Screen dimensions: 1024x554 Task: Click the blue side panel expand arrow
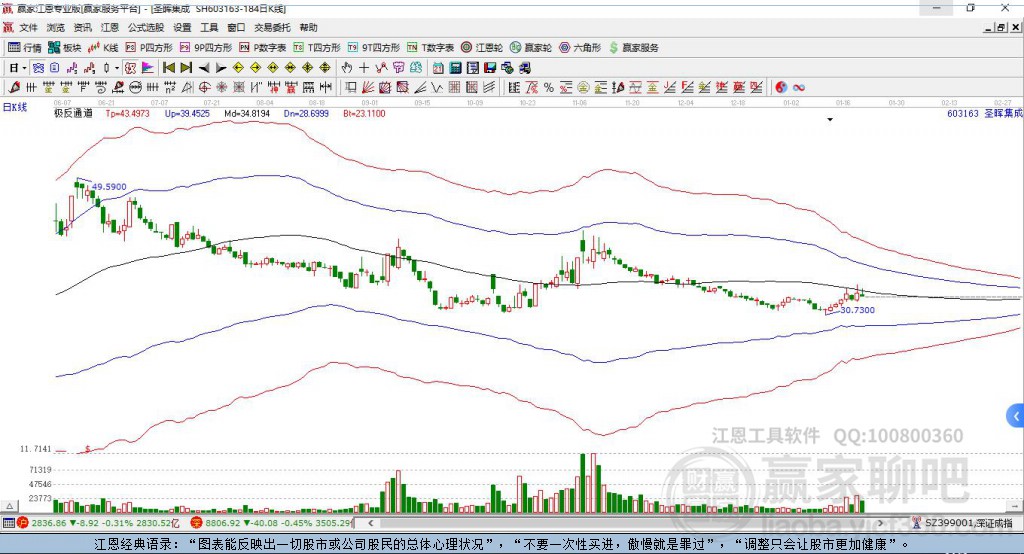tap(1016, 416)
